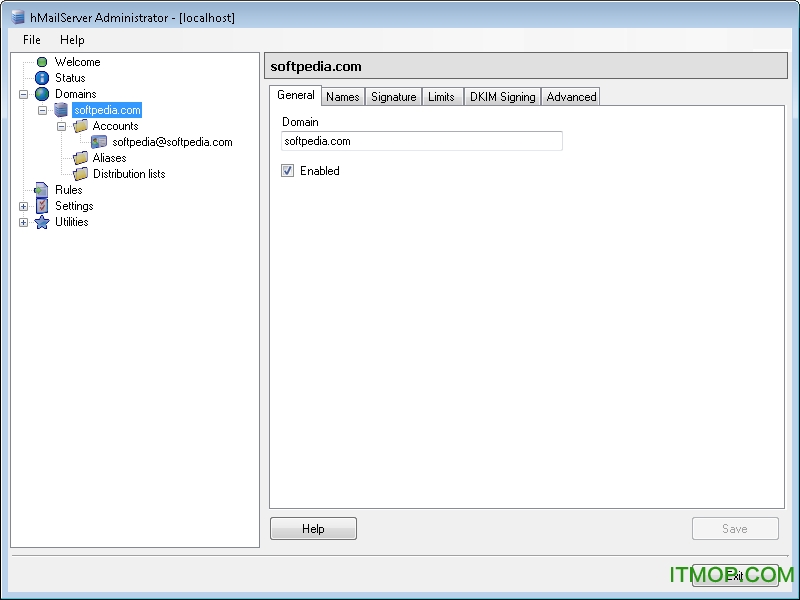Expand the Utilities tree node
Image resolution: width=800 pixels, height=600 pixels.
pyautogui.click(x=24, y=222)
